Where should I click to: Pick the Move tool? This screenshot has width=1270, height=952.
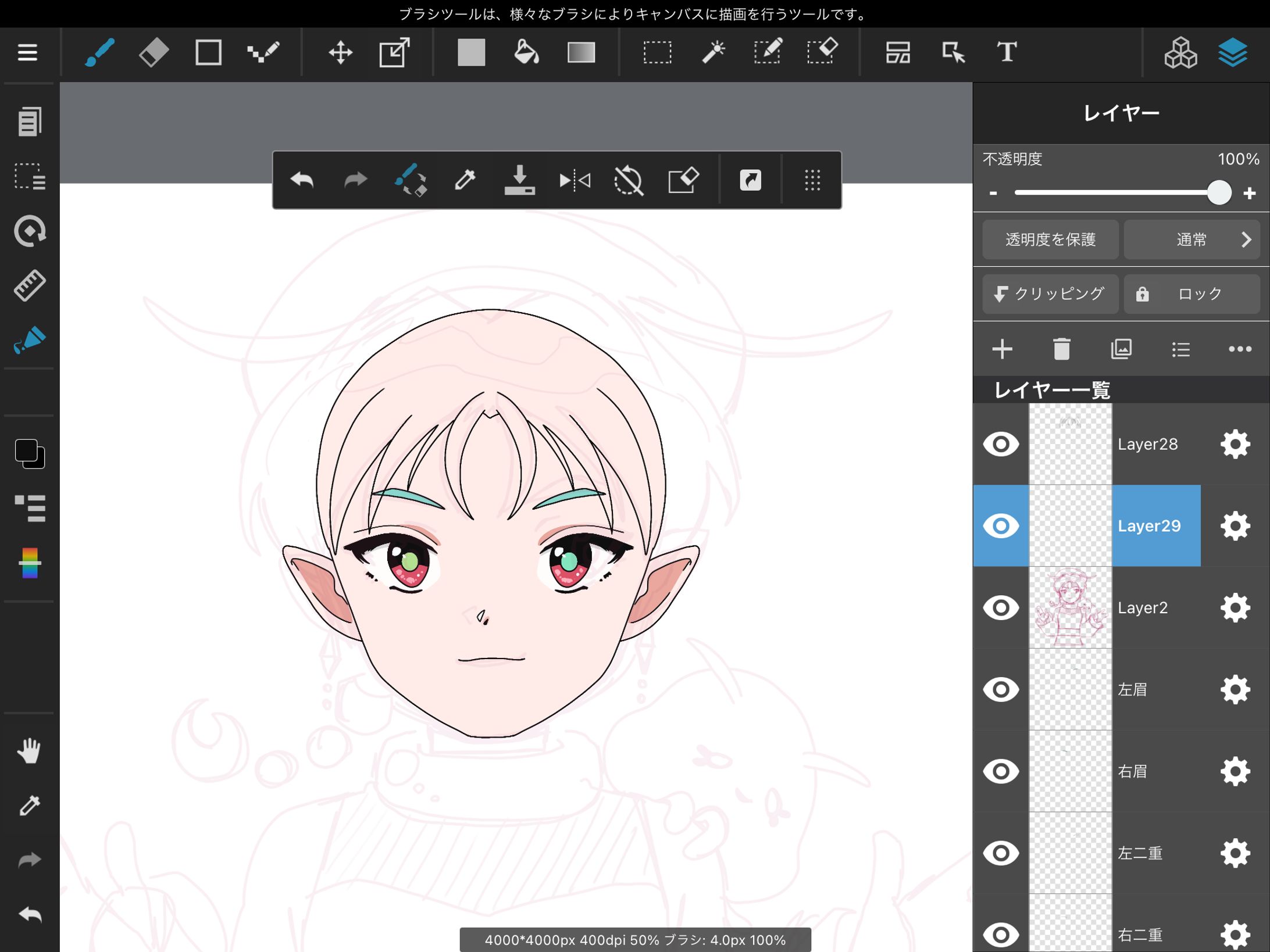click(x=340, y=53)
